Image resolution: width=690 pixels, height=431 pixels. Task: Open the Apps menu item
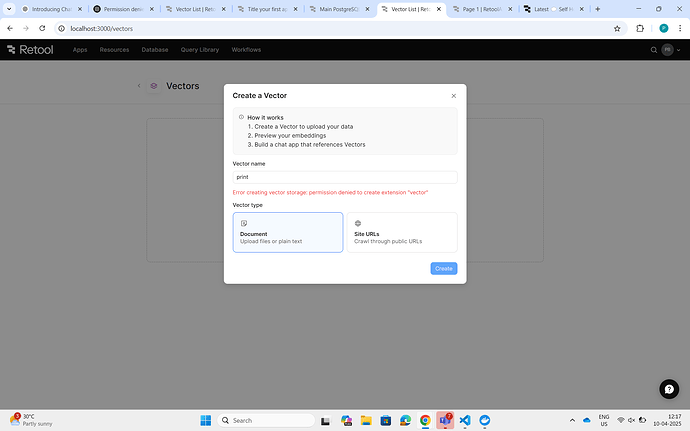pos(80,50)
